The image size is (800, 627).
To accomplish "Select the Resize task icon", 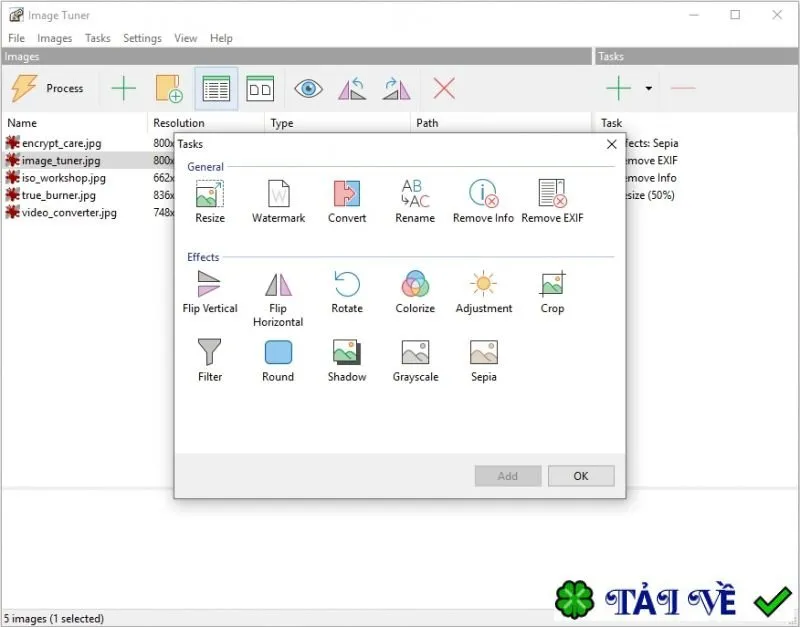I will [210, 194].
